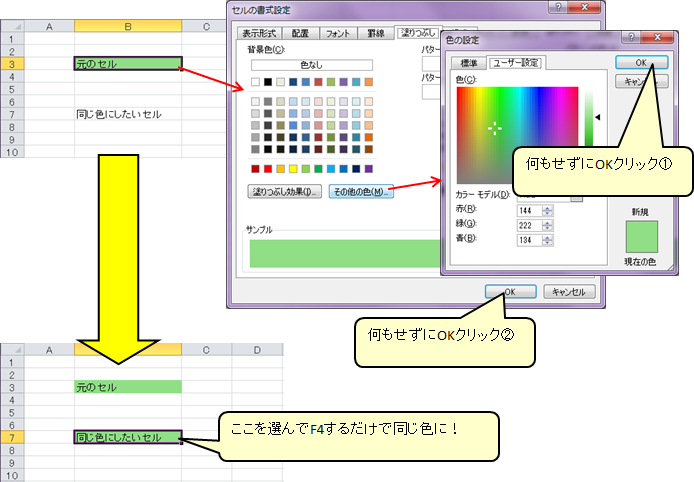Screen dimensions: 694x482
Task: Click the 緑(G) value field
Action: (x=529, y=225)
